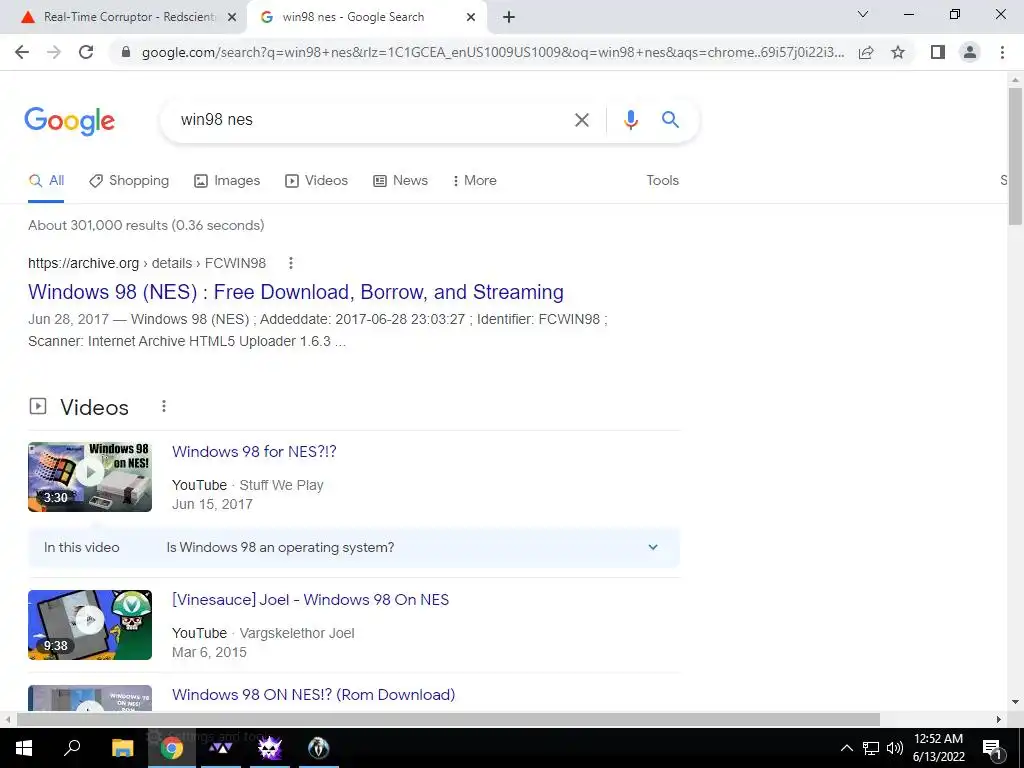Image resolution: width=1024 pixels, height=768 pixels.
Task: Clear the search box with the X
Action: (581, 120)
